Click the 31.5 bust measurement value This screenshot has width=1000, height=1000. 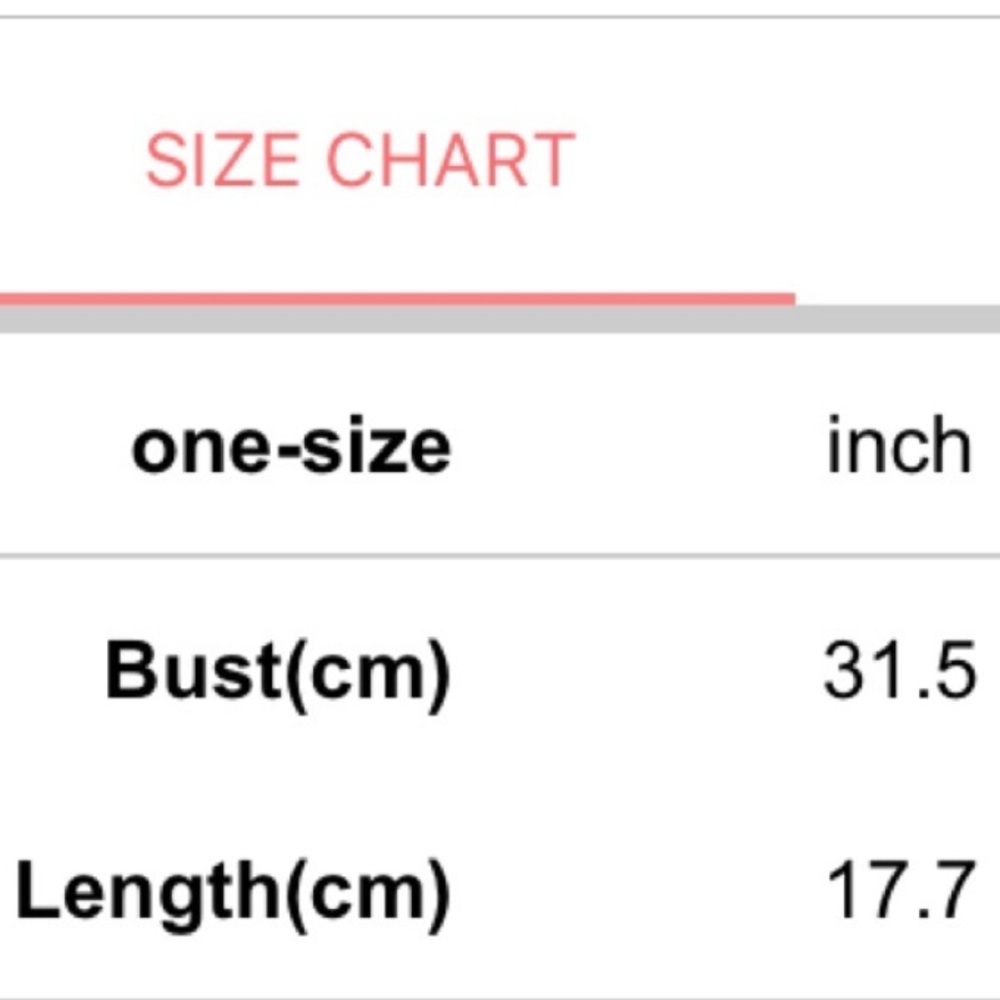click(898, 670)
